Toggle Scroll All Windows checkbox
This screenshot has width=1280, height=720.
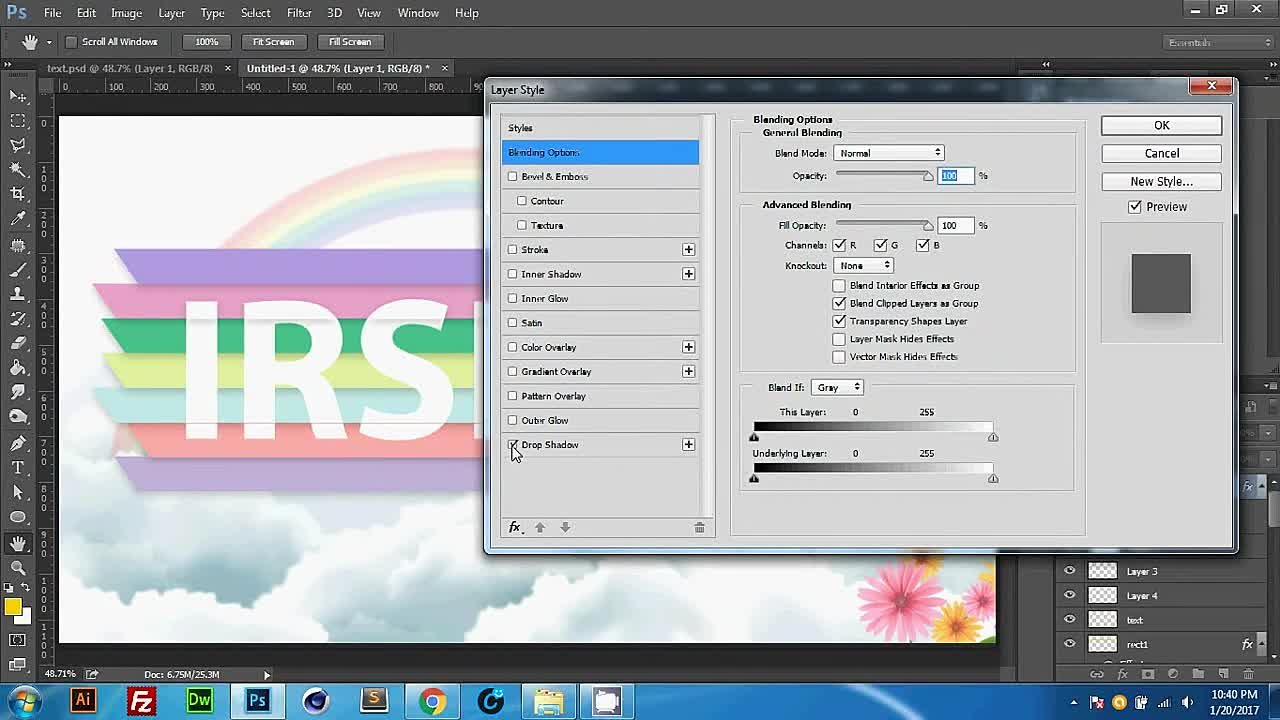pos(71,42)
